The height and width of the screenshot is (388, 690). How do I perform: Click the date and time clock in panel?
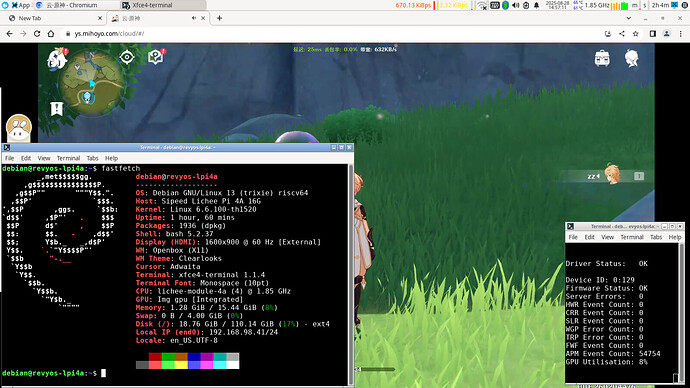pyautogui.click(x=558, y=5)
